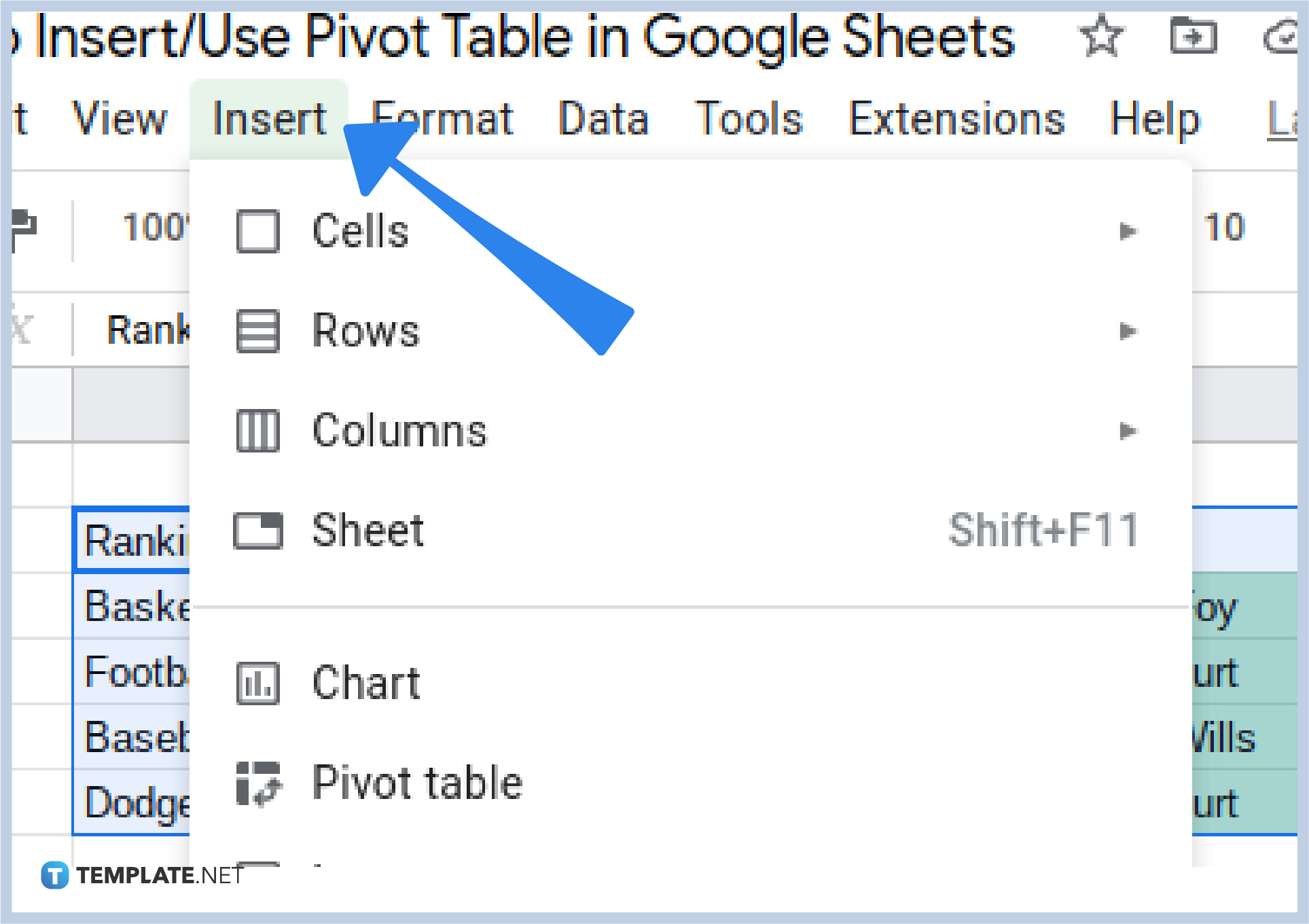Click the Columns icon in the Insert menu
Viewport: 1309px width, 924px height.
pos(257,431)
